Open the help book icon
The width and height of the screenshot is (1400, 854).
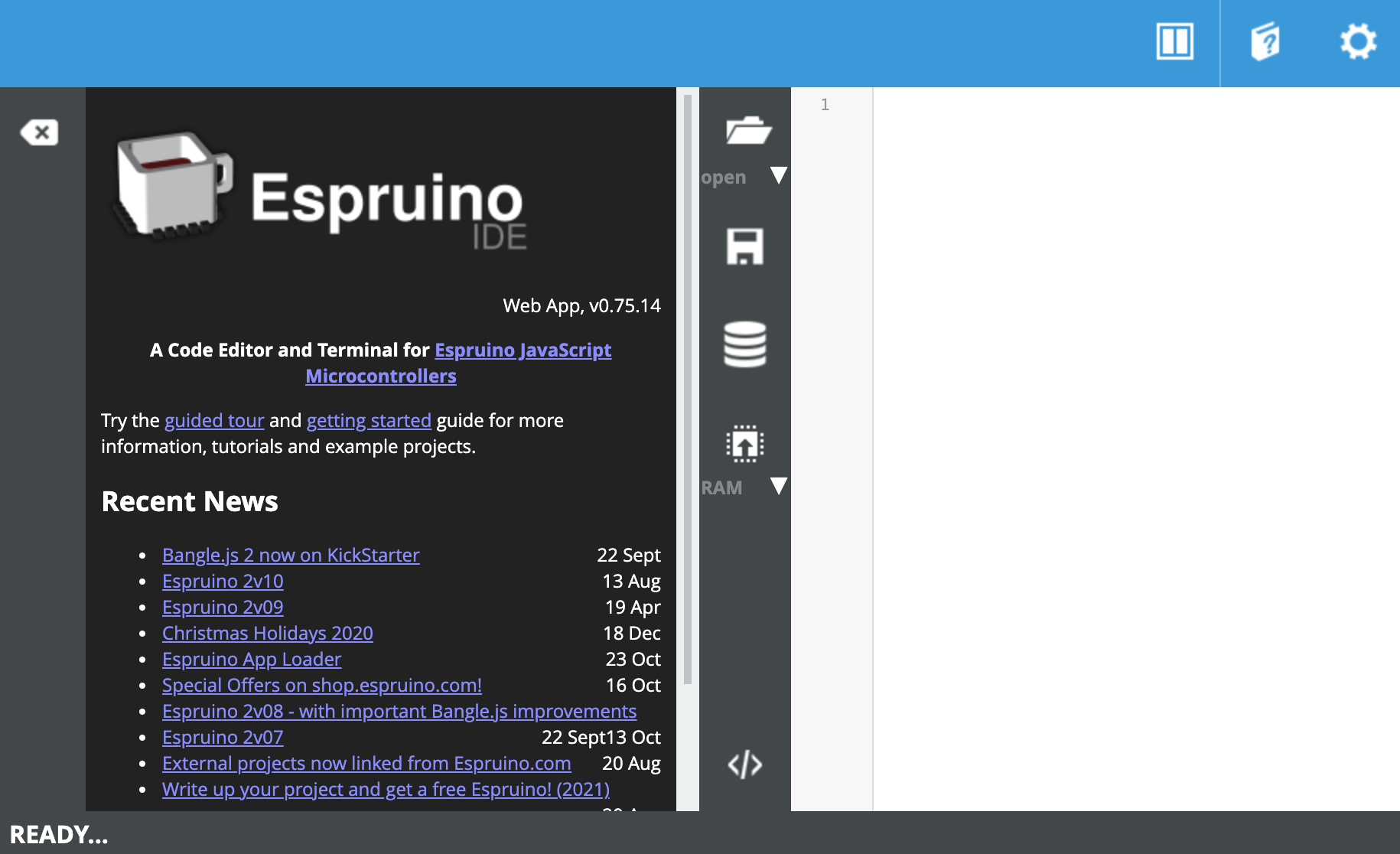1265,41
